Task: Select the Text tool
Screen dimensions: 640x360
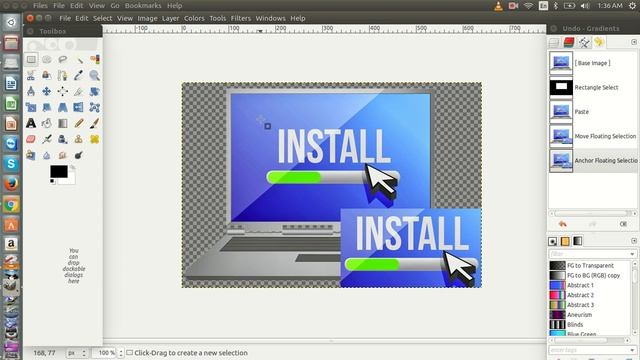Action: click(31, 123)
